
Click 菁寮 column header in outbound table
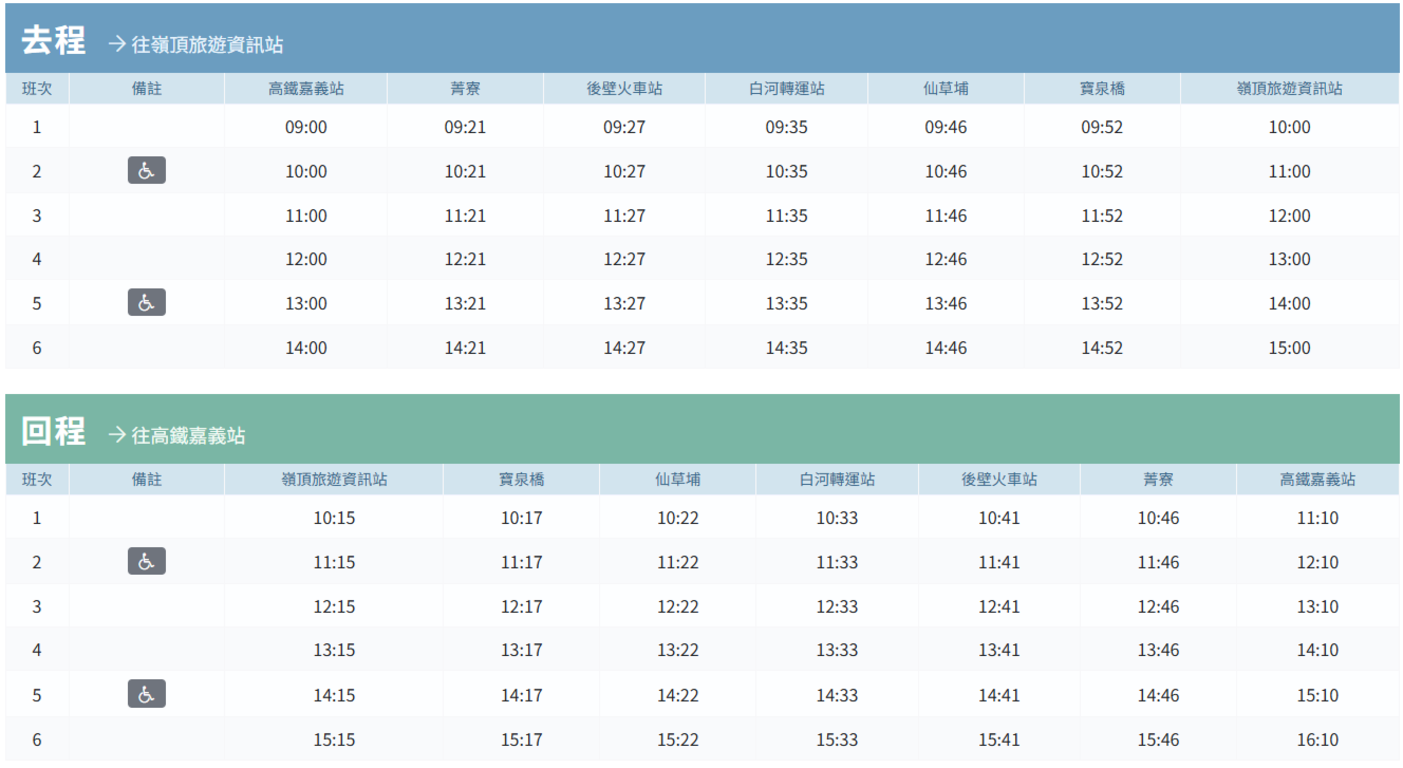coord(465,89)
